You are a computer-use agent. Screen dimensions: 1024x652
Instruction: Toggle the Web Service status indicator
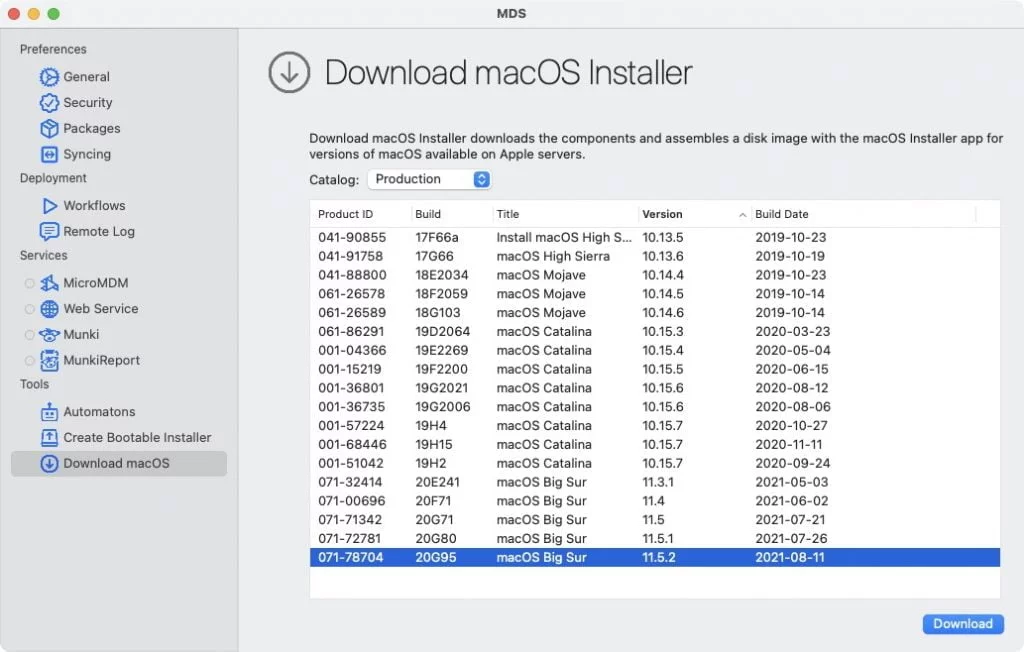pos(29,309)
